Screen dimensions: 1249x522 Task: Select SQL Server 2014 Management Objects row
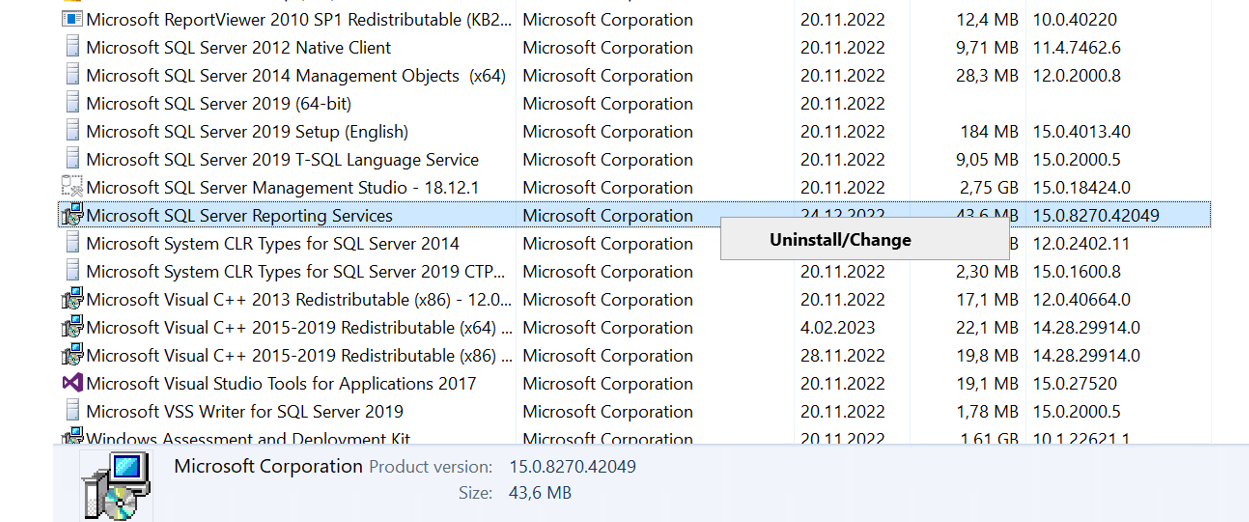pos(634,75)
